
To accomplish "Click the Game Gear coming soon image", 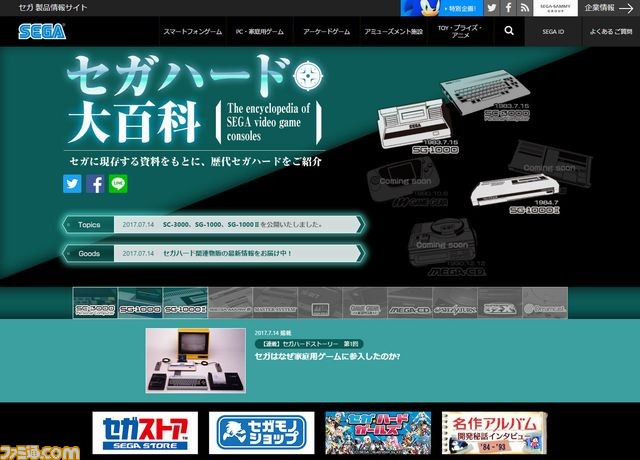I will (404, 182).
